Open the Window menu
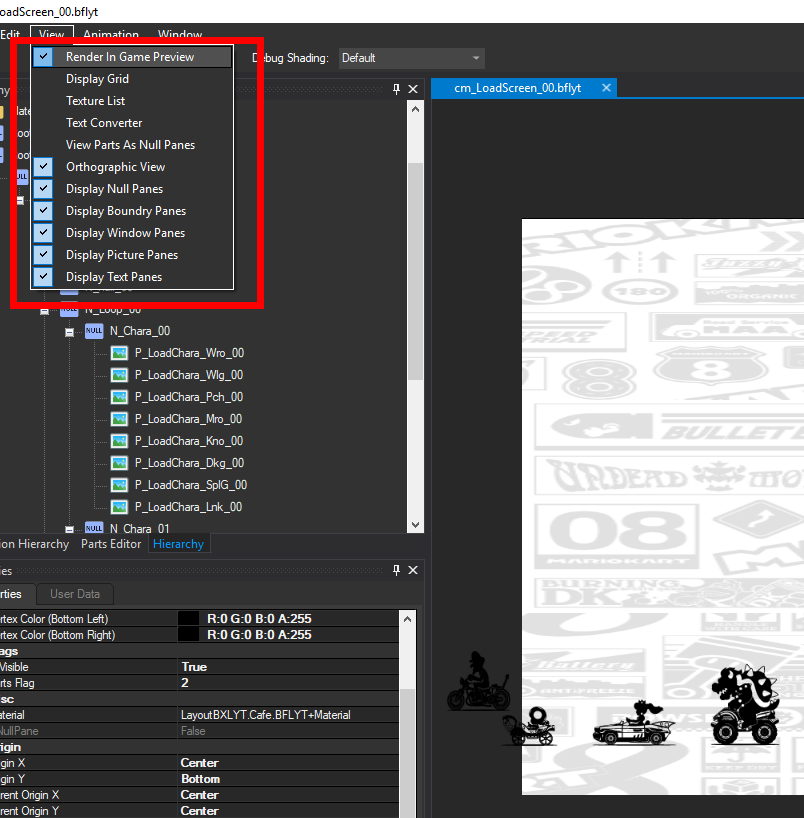The image size is (804, 818). point(179,34)
